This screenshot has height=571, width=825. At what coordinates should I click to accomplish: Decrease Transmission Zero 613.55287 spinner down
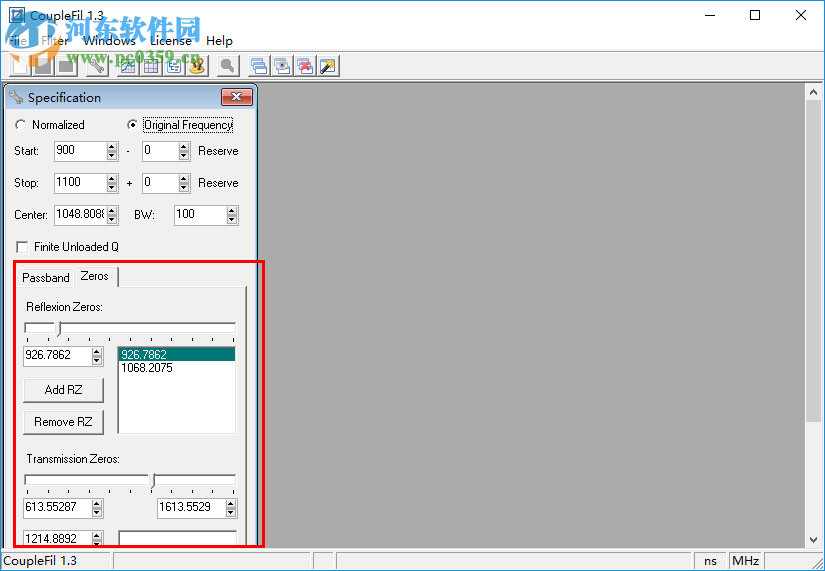point(97,513)
